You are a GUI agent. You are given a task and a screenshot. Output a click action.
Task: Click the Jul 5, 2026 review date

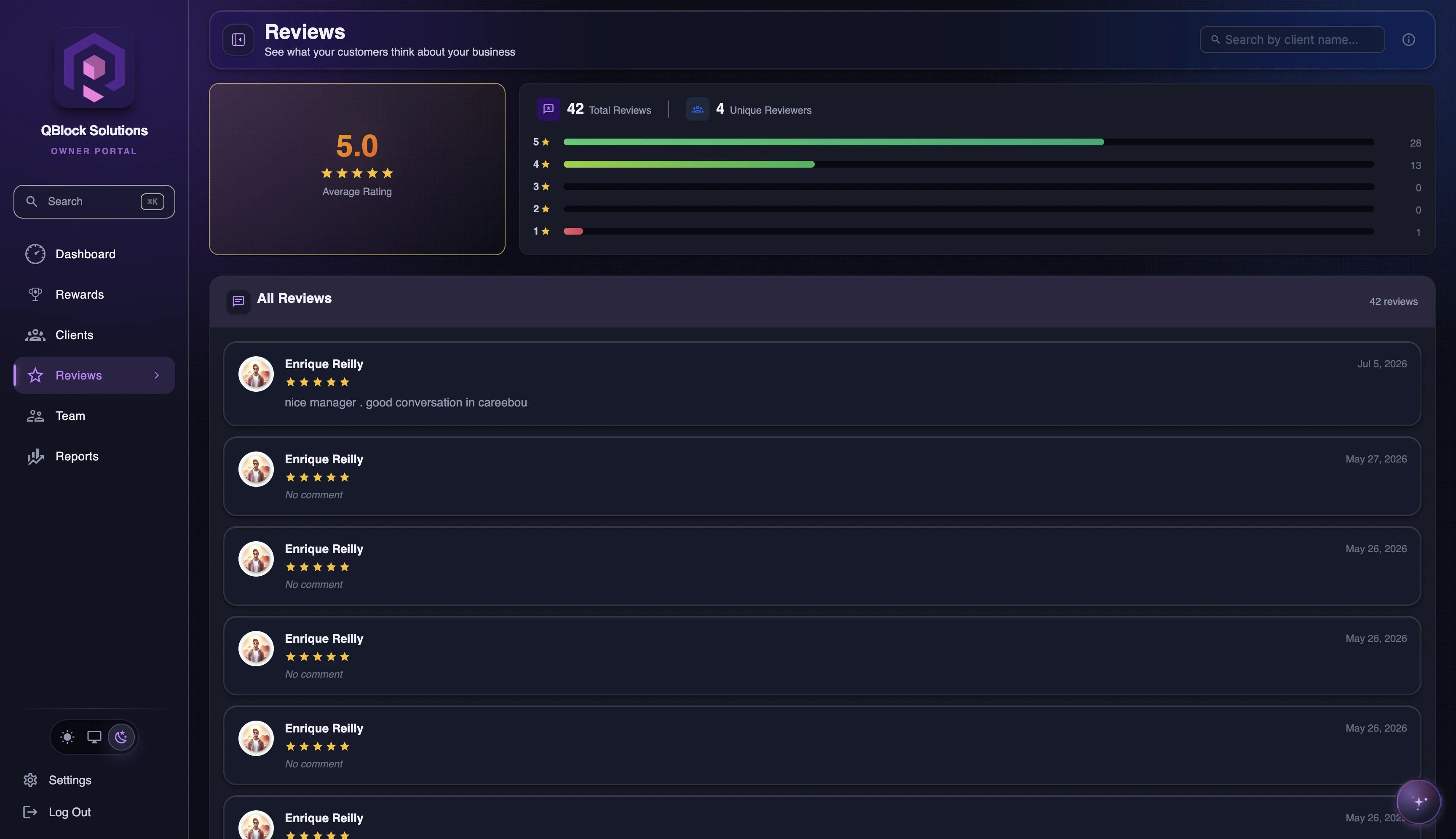click(x=1382, y=363)
